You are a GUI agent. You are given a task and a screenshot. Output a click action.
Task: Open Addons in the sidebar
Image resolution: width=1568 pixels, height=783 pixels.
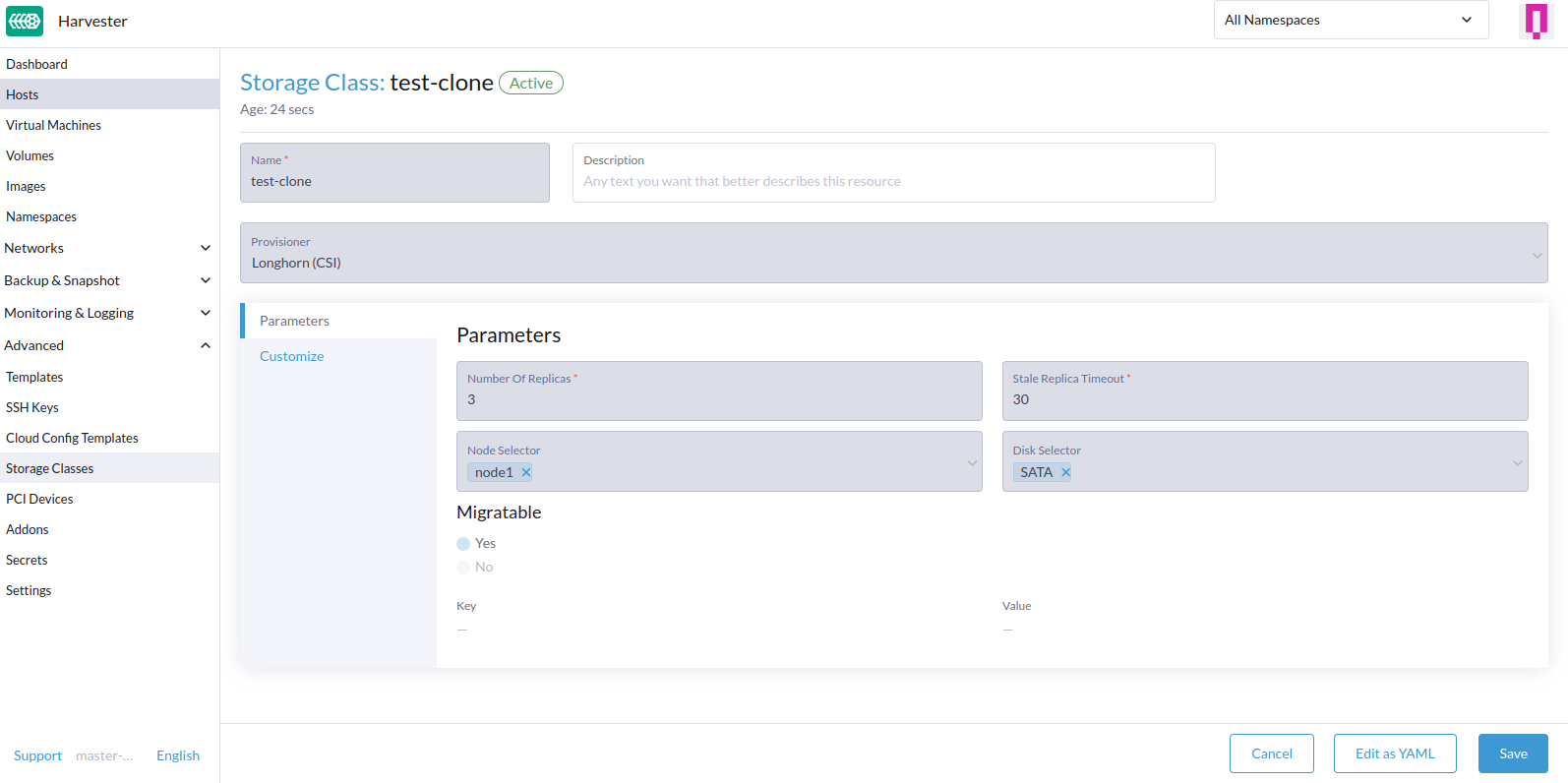click(x=109, y=529)
